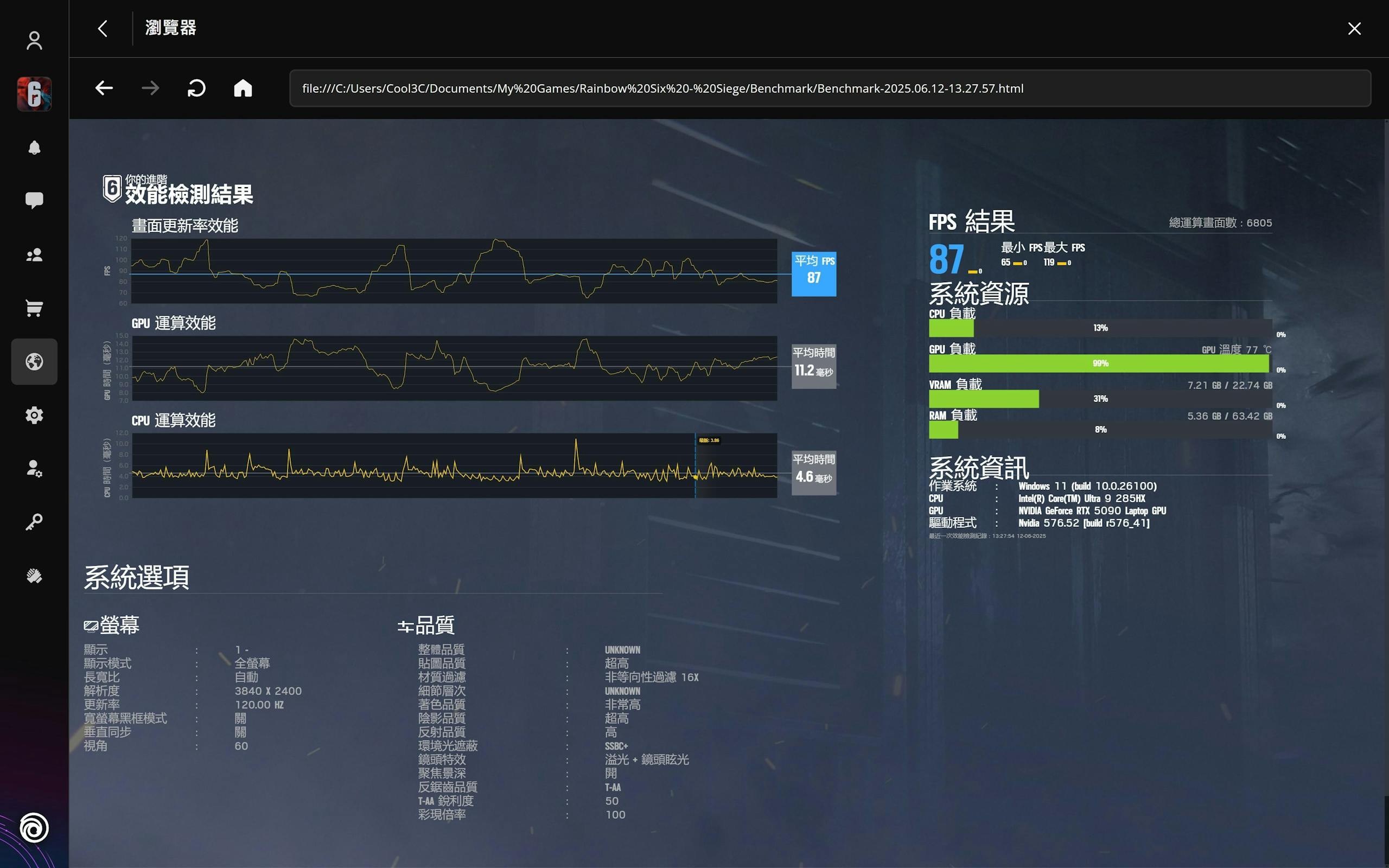Screen dimensions: 1389x868
Task: Open the store shopping cart icon
Action: (x=34, y=308)
